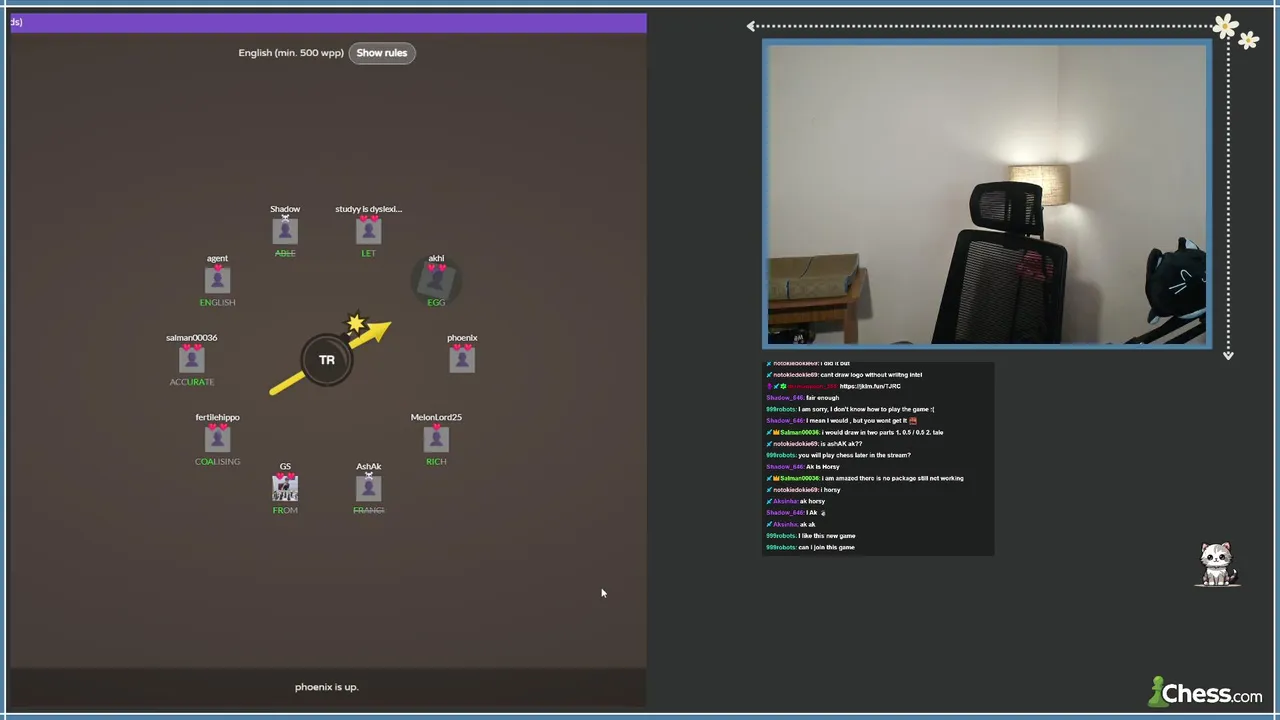Click the cat sticker on the stream overlay

[1217, 565]
